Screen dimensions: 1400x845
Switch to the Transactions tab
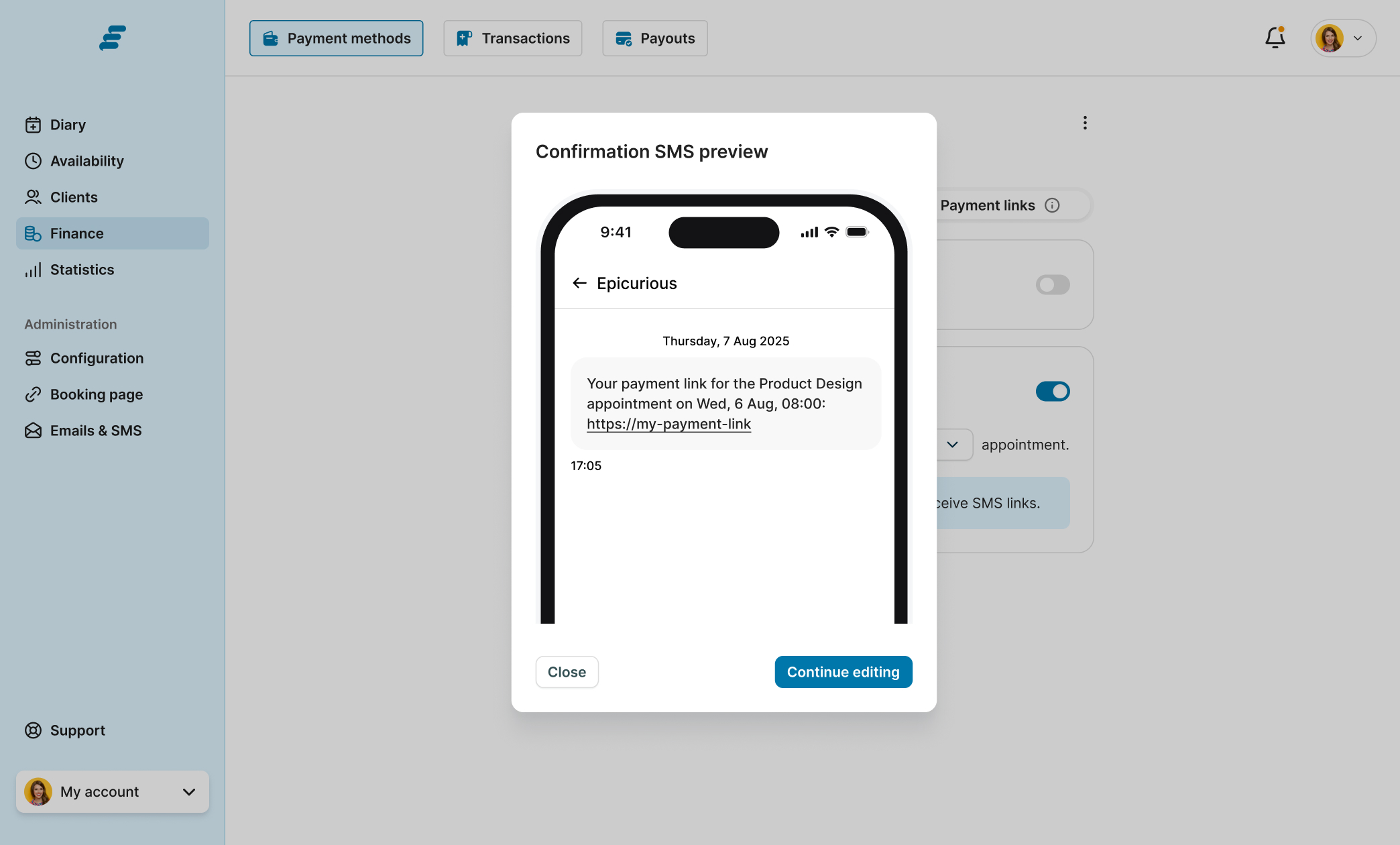[512, 38]
